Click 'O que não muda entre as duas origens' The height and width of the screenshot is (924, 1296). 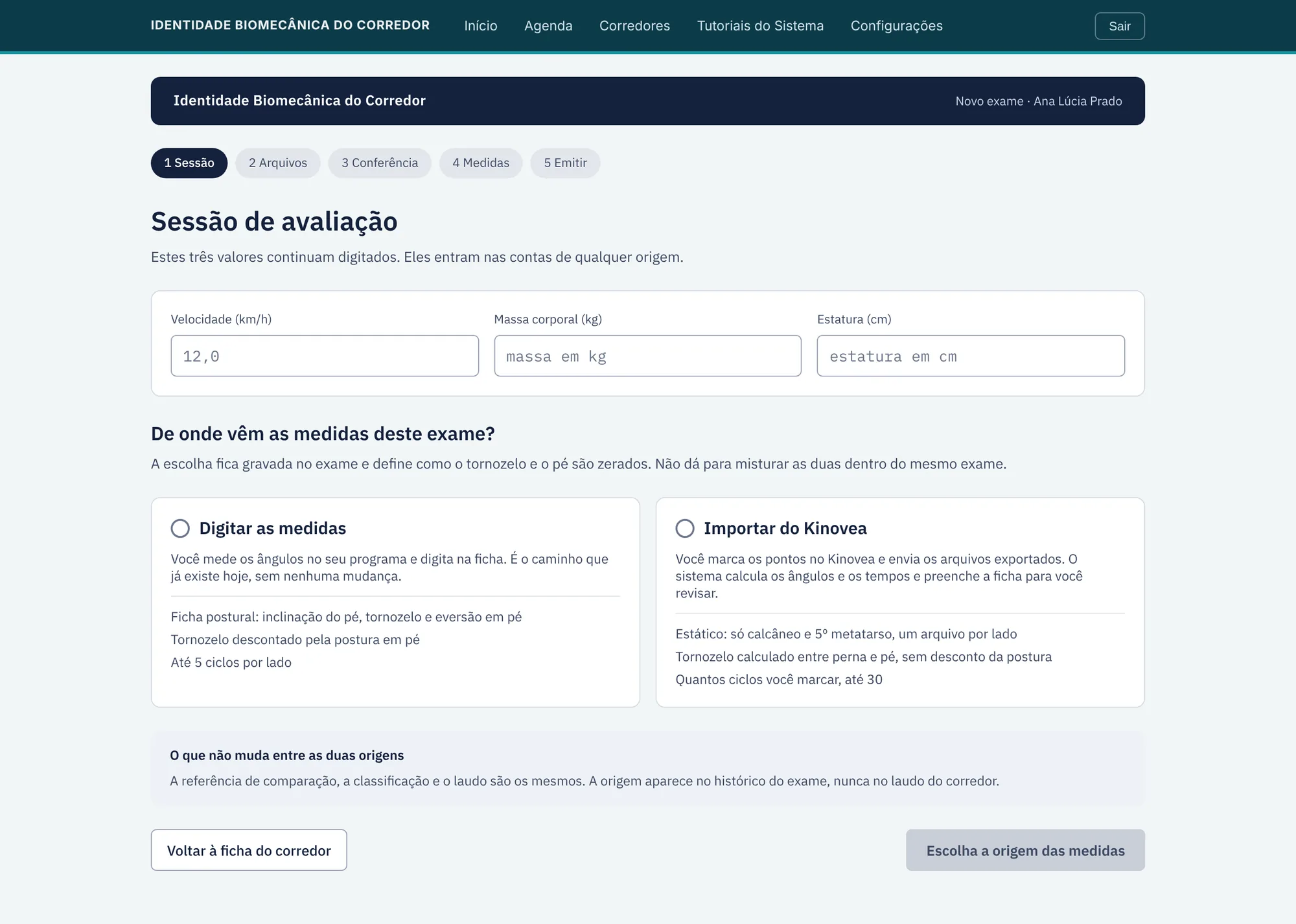pyautogui.click(x=287, y=755)
